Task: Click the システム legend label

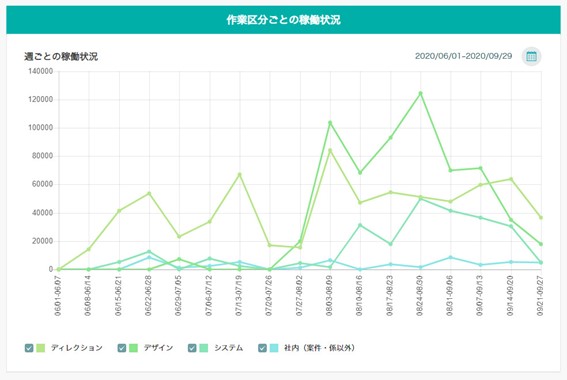Action: [228, 348]
